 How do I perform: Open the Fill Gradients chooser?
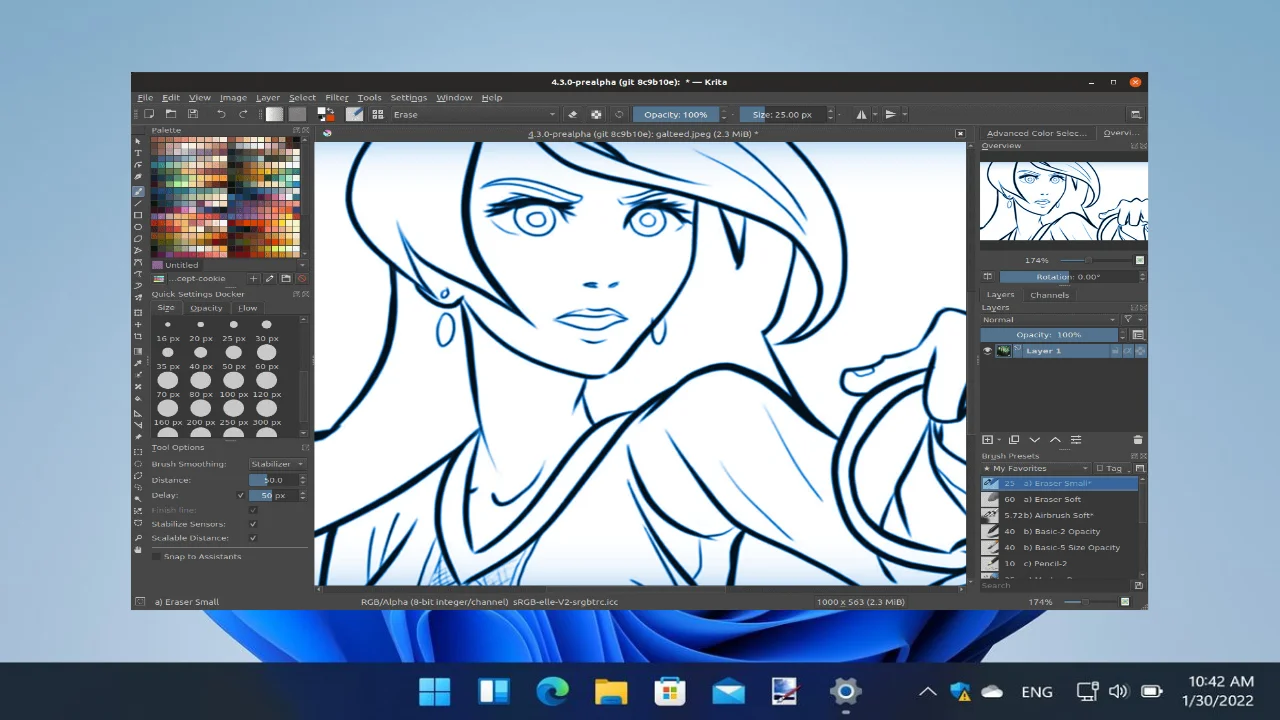pos(274,114)
